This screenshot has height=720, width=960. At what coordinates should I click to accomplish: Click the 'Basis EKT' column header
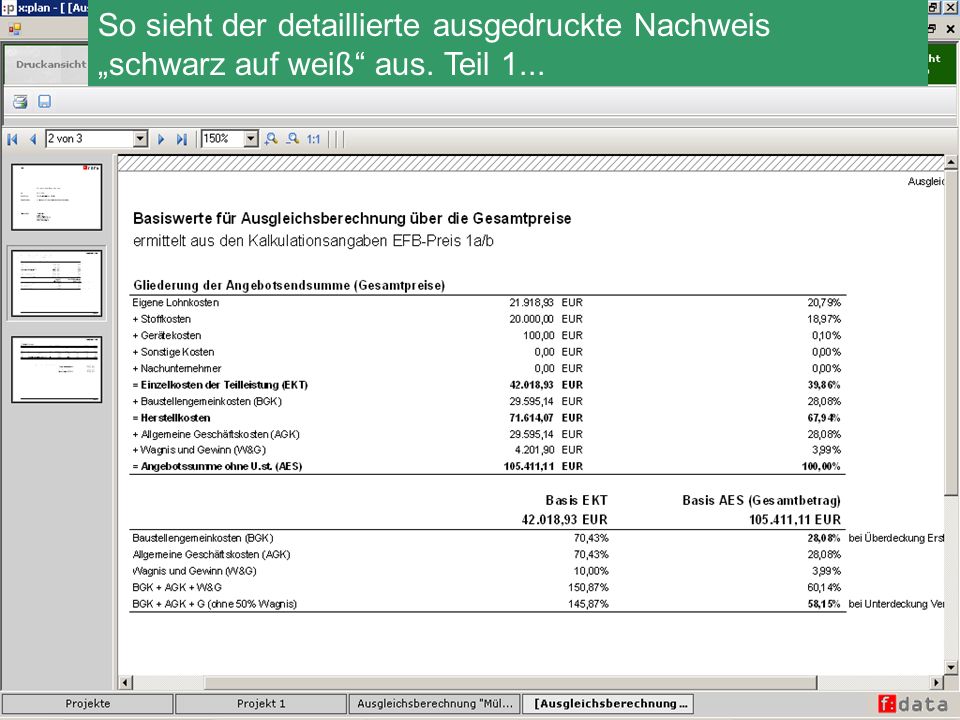[576, 501]
